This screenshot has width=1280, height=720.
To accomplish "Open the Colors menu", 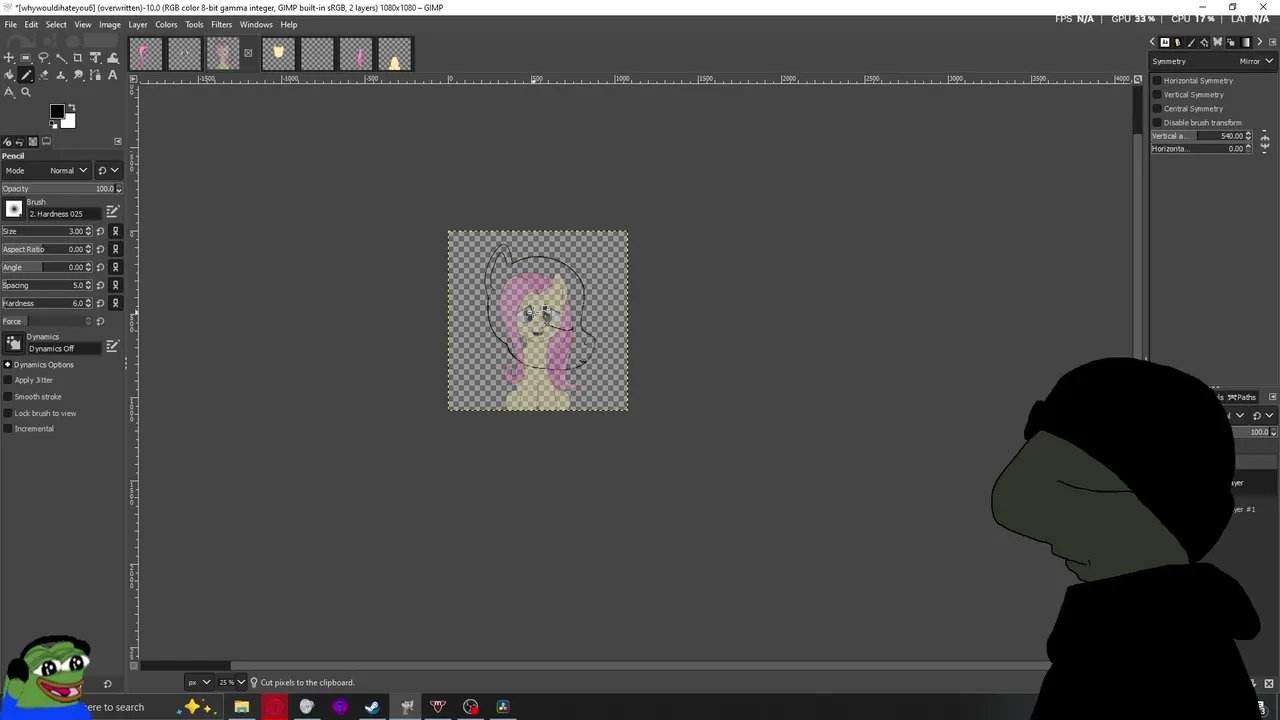I will pos(166,24).
